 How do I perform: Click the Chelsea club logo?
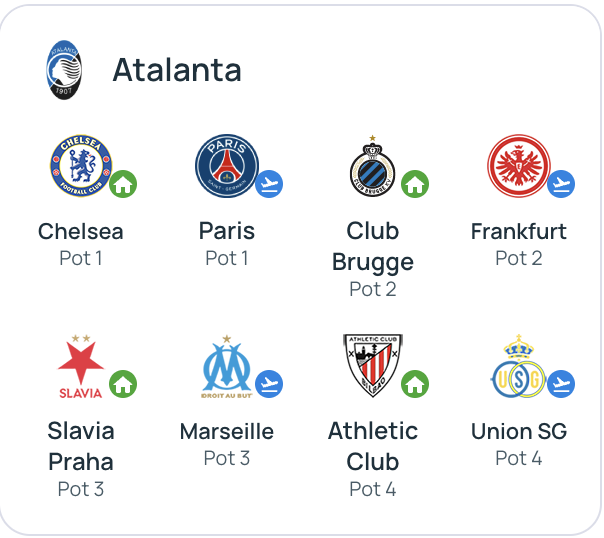(x=81, y=167)
